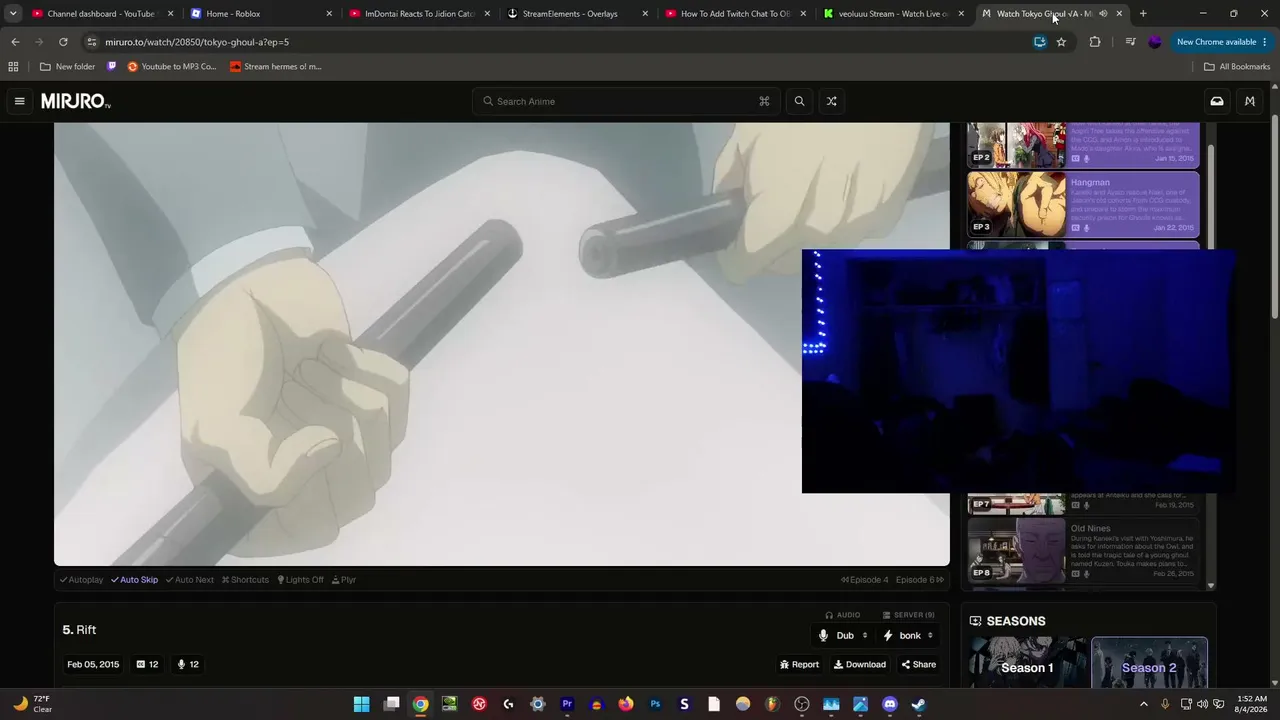
Task: Open the Miruro hamburger menu
Action: tap(19, 101)
